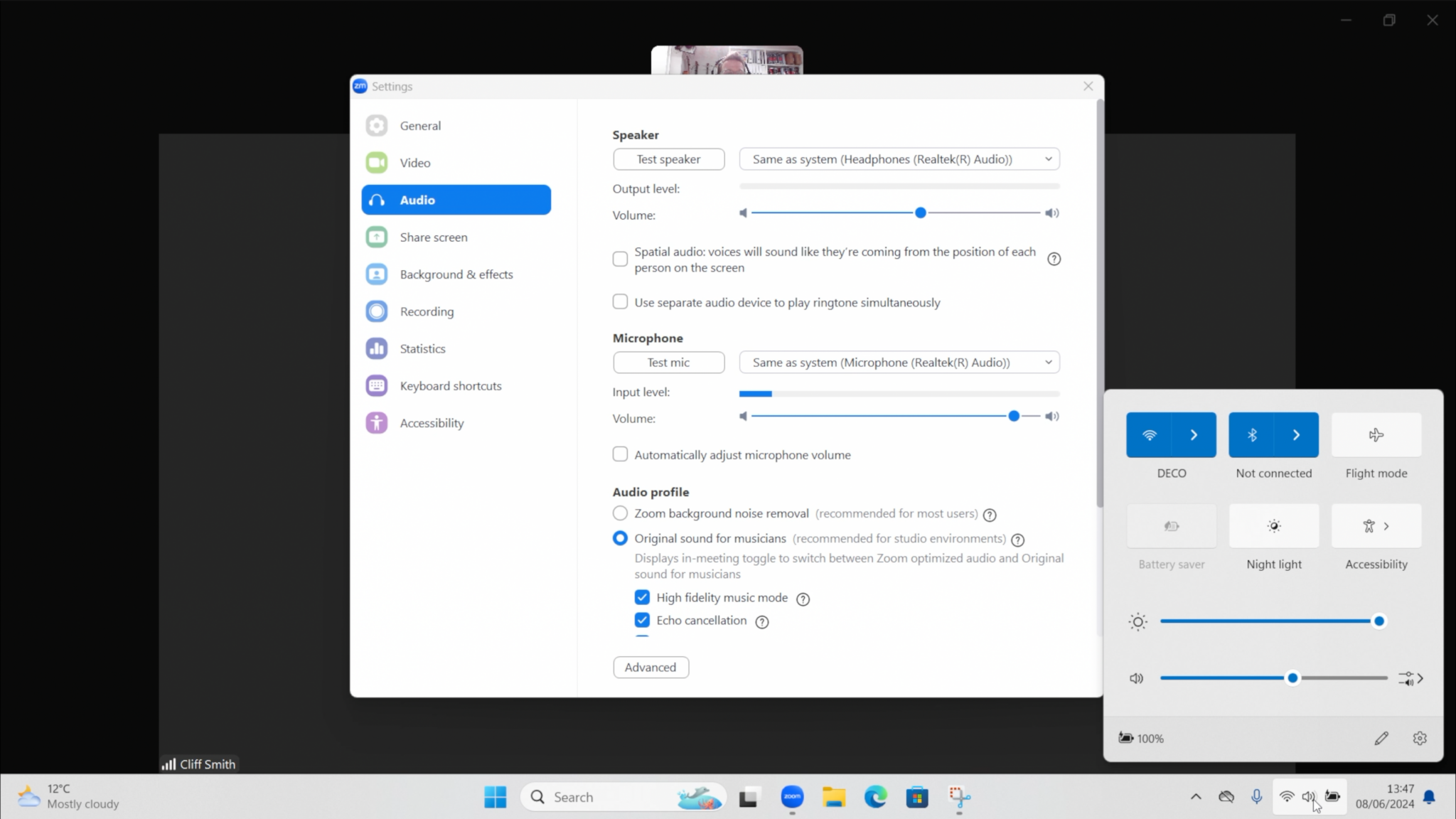Viewport: 1456px width, 819px height.
Task: Click the Night light quick setting icon
Action: coord(1273,526)
